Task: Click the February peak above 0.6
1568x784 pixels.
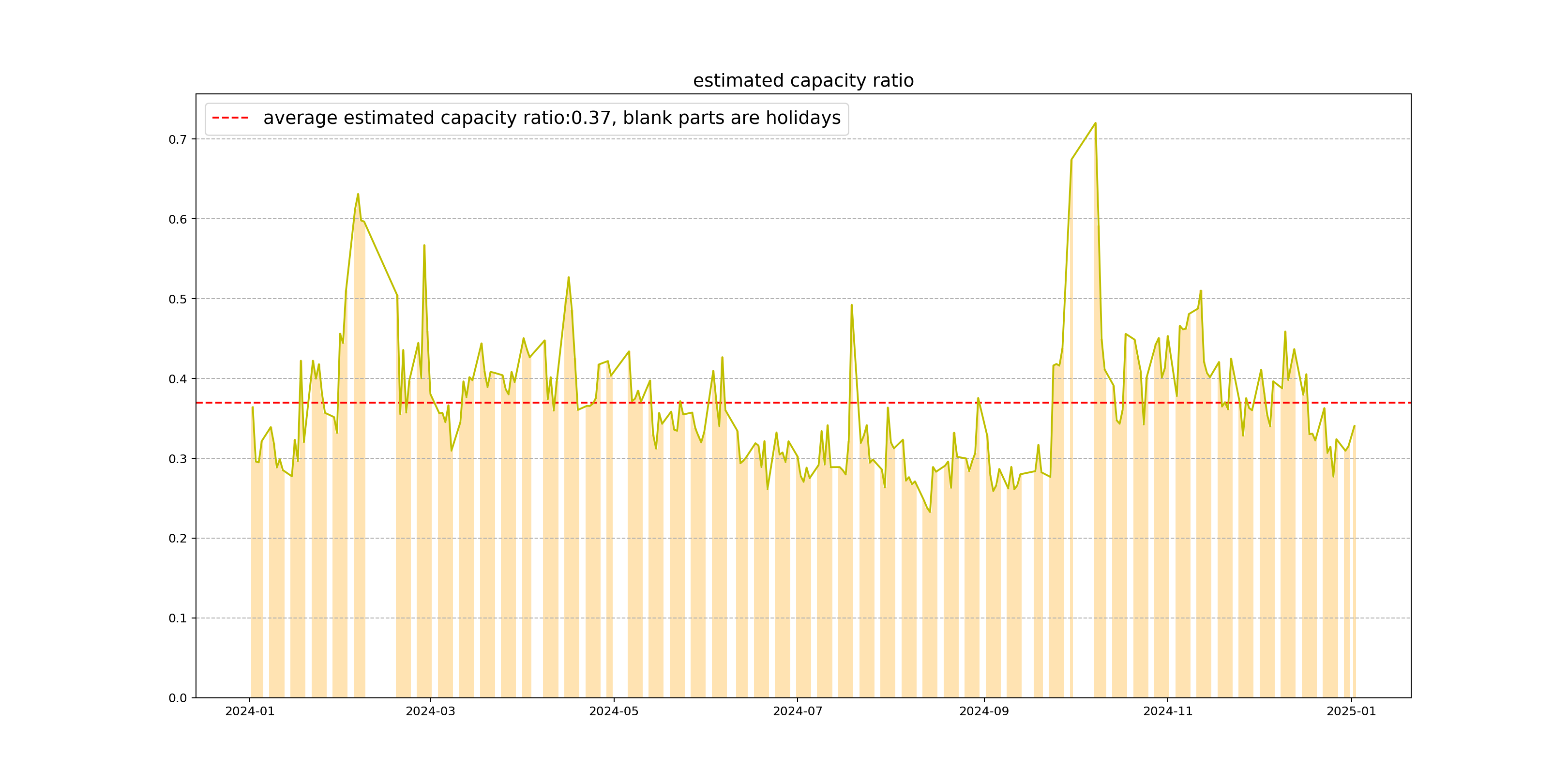Action: click(x=358, y=195)
